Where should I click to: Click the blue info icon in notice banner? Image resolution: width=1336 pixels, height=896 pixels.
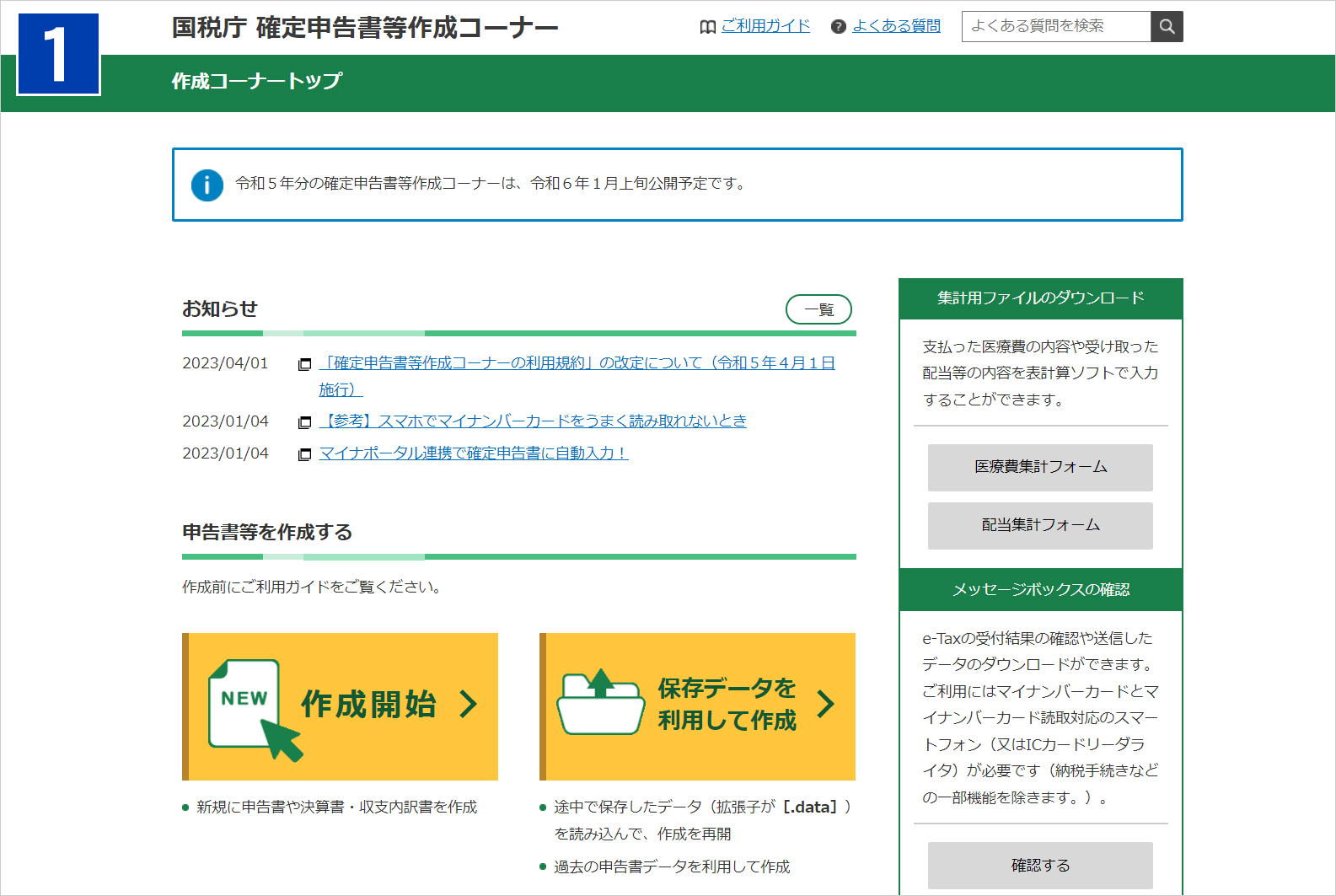(x=207, y=185)
